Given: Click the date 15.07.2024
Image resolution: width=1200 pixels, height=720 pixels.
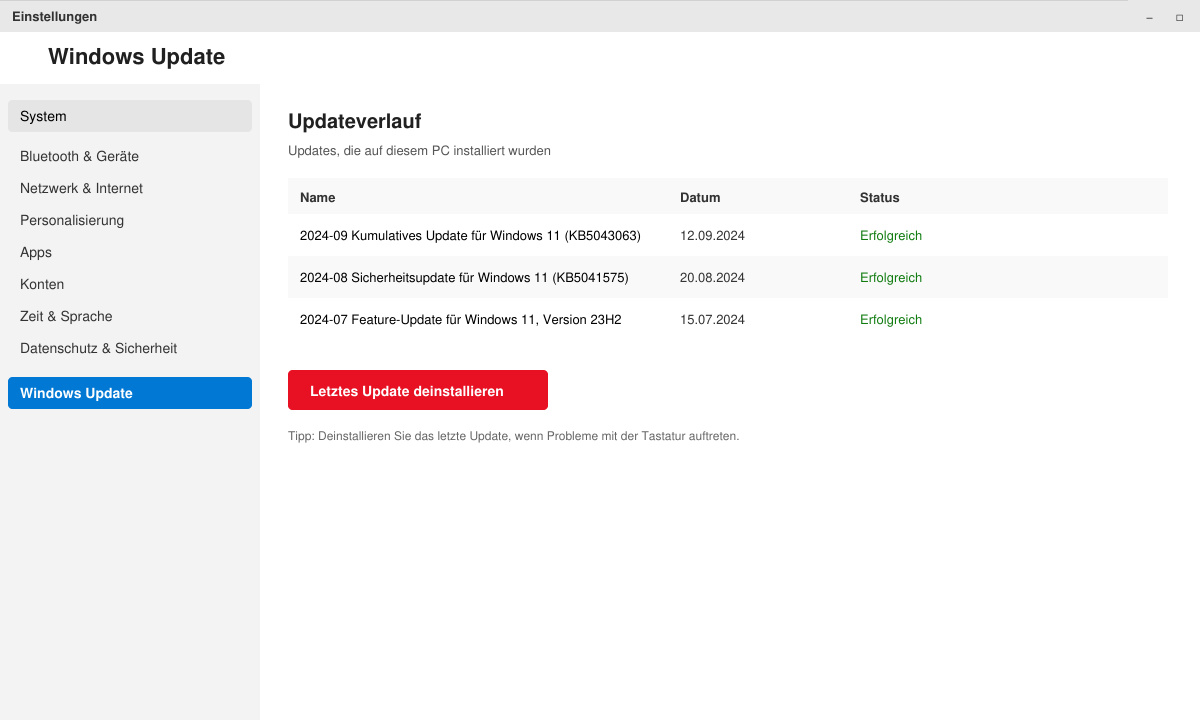Looking at the screenshot, I should pos(712,320).
